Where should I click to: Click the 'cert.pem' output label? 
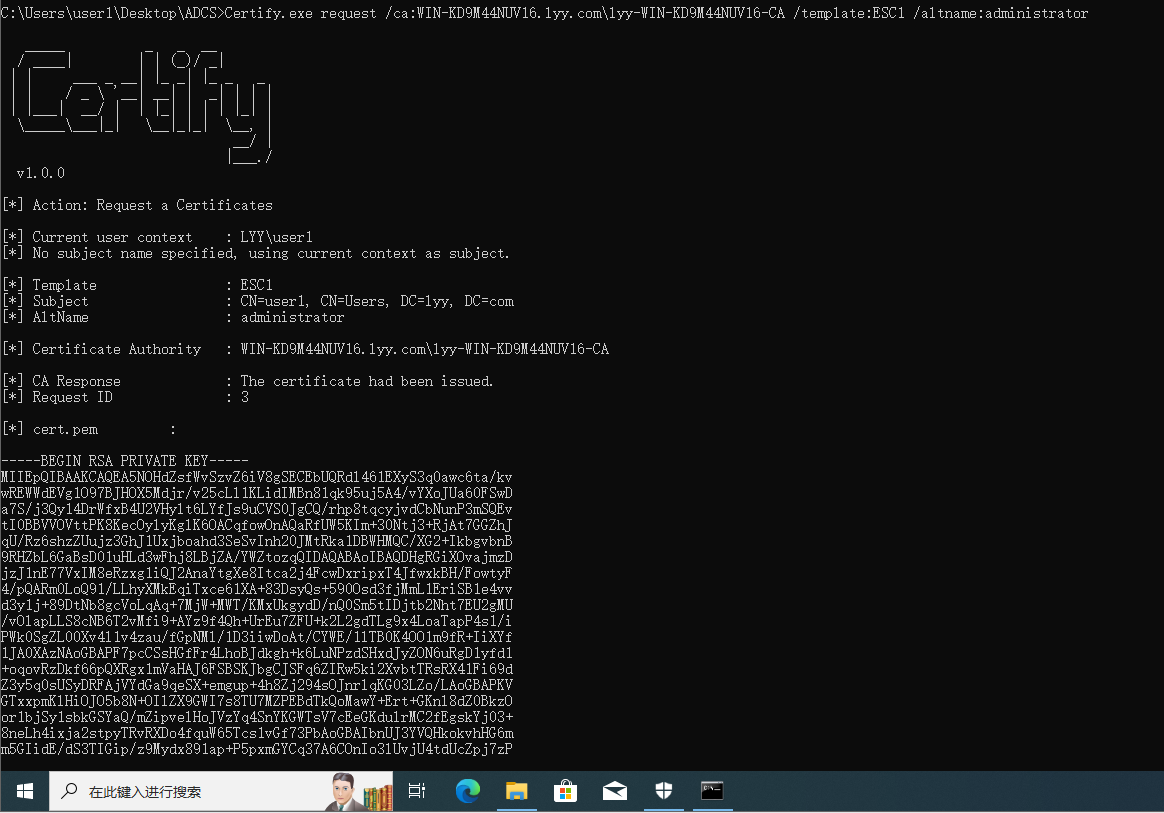[x=65, y=429]
